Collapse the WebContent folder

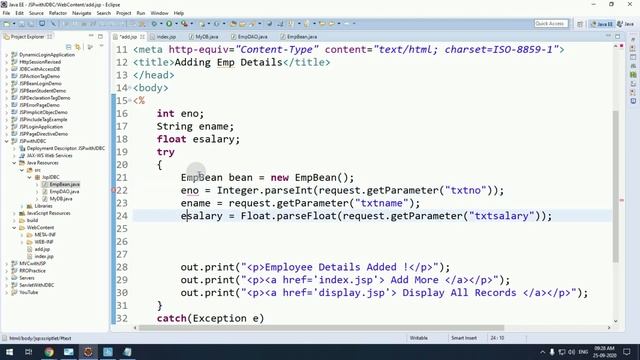[x=14, y=228]
